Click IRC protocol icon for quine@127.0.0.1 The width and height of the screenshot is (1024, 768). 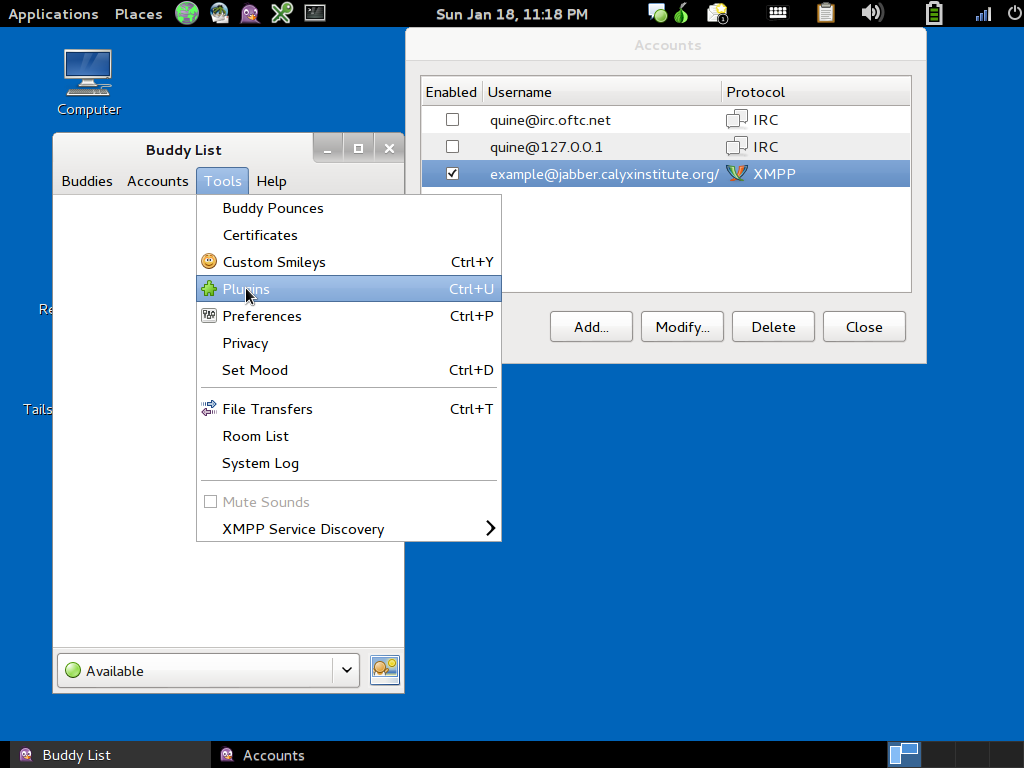[737, 146]
